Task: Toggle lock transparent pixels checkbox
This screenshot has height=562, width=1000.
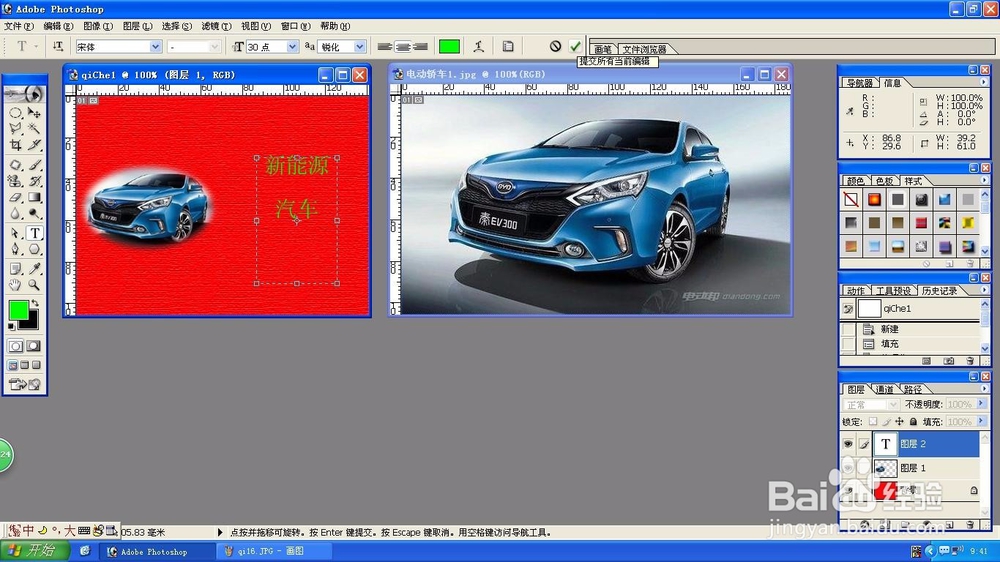Action: (x=872, y=422)
